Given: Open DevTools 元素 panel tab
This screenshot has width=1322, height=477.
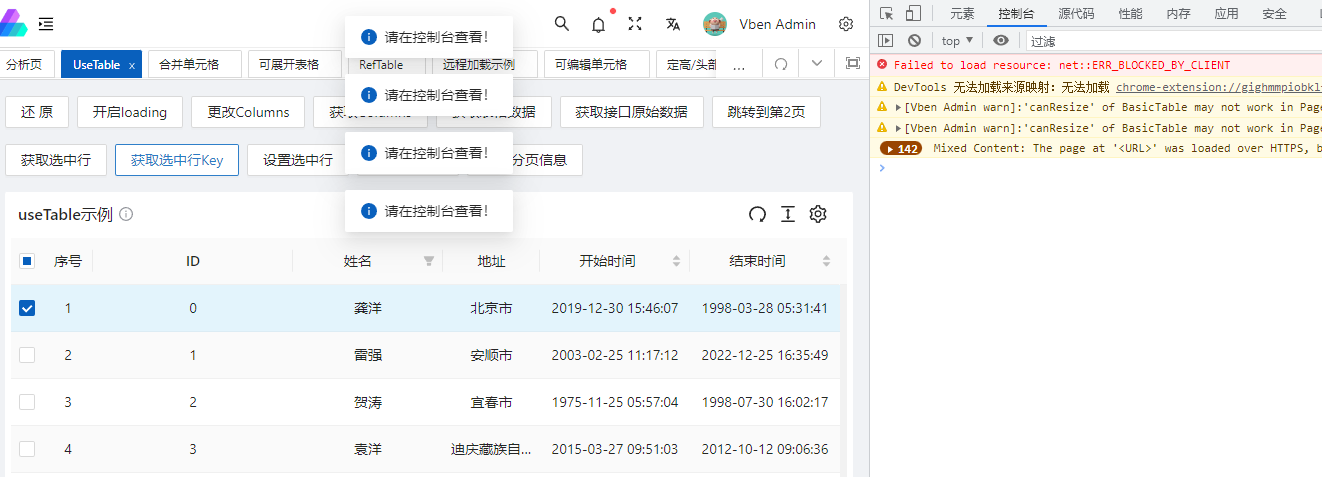Looking at the screenshot, I should coord(962,14).
